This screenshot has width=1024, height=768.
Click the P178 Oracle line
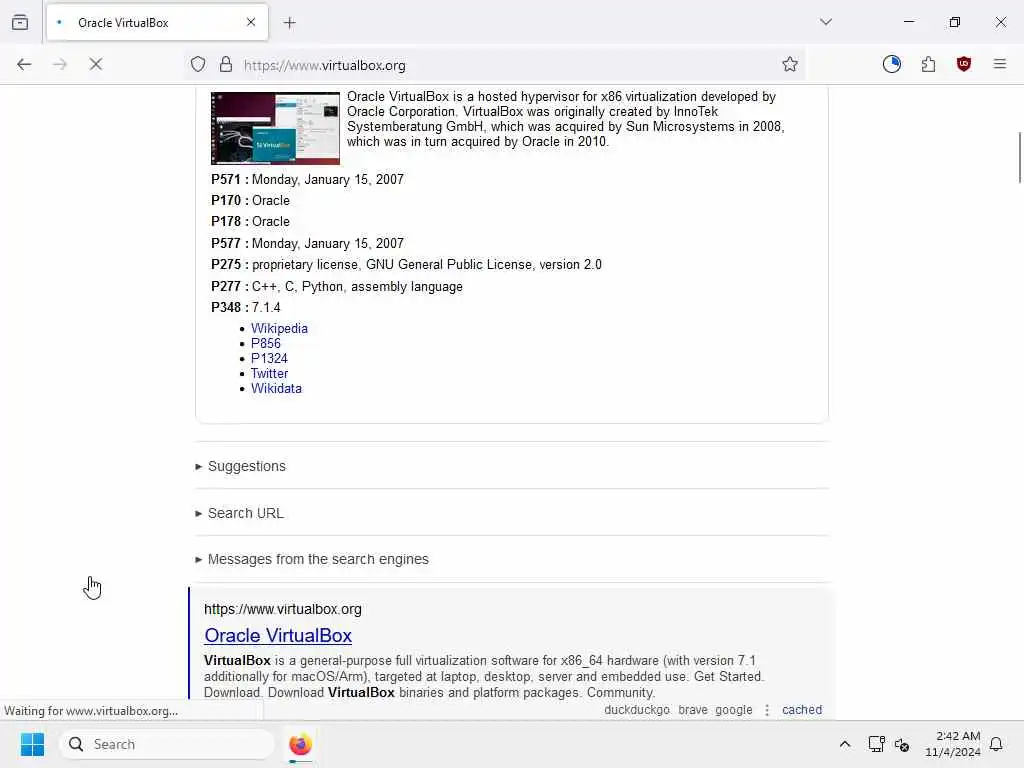(250, 221)
